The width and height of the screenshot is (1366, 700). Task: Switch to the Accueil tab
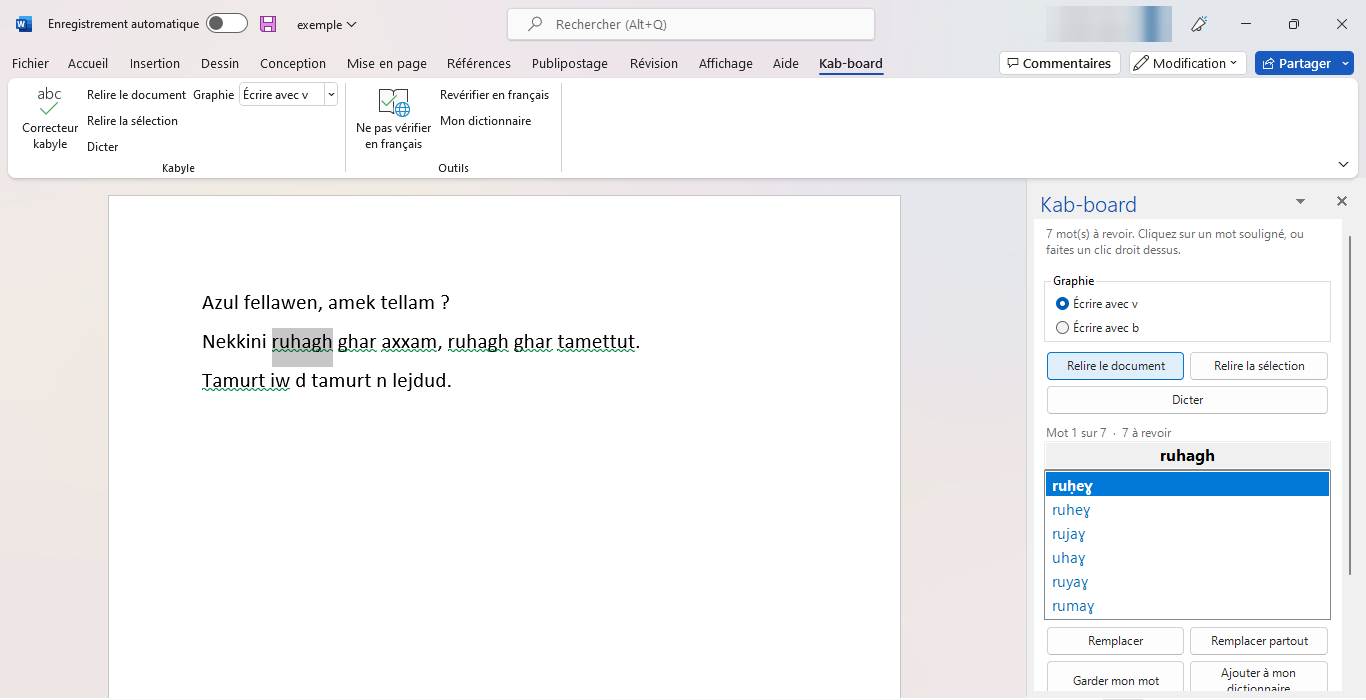click(x=88, y=63)
